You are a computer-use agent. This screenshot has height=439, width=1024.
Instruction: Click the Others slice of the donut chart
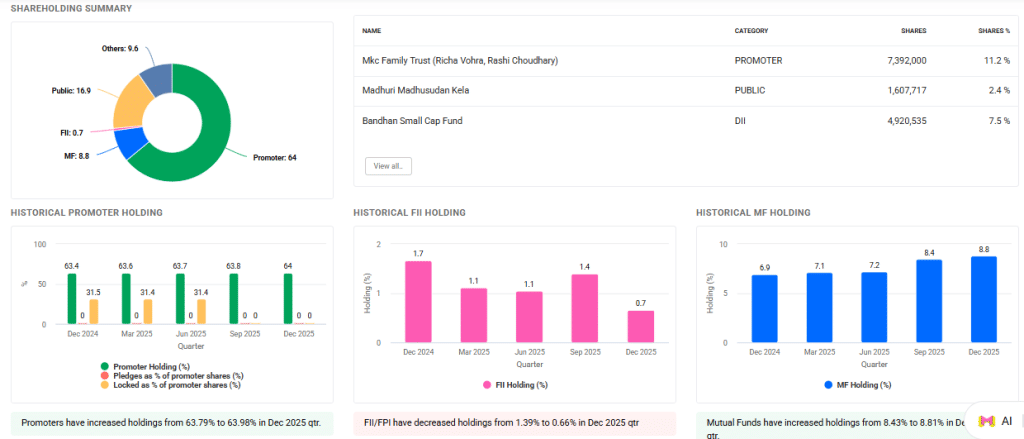[x=156, y=78]
